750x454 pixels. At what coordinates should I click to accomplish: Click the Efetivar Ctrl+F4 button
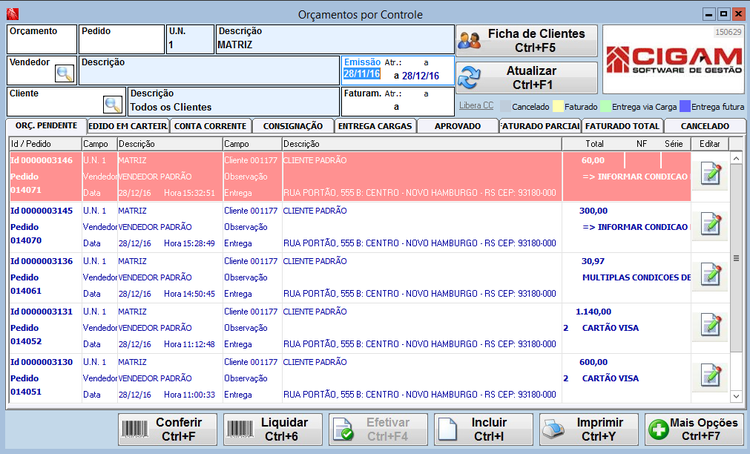point(378,430)
